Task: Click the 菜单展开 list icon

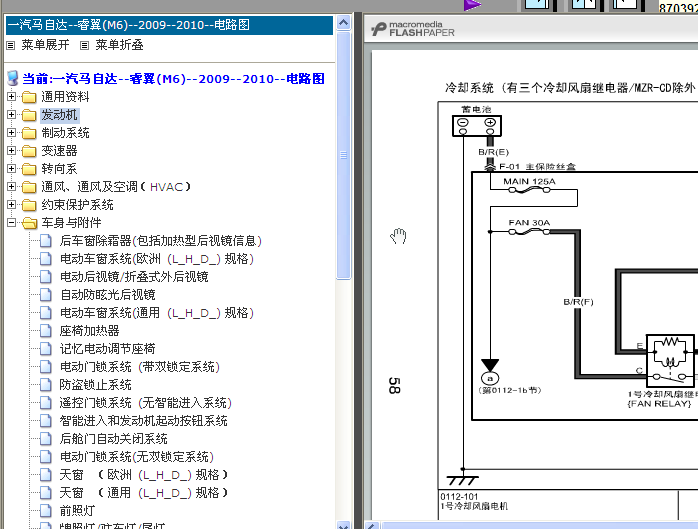Action: [x=11, y=45]
